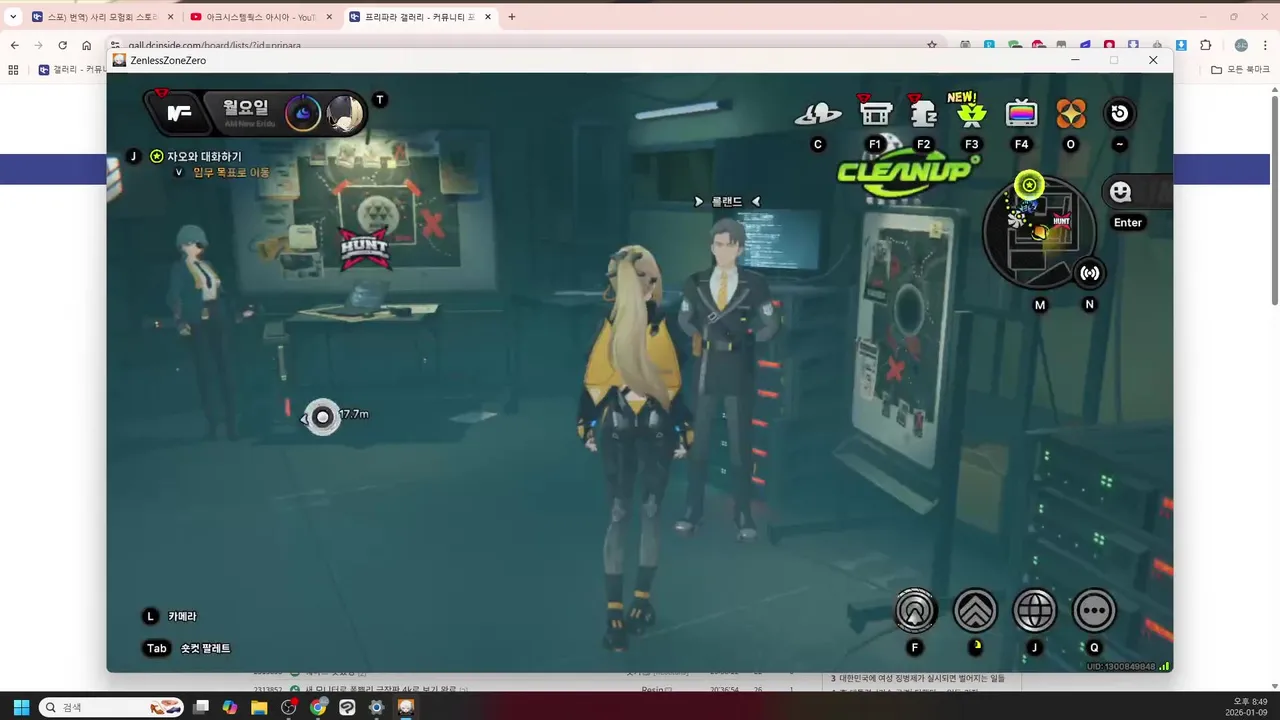Click the Chrome page vertical scrollbar

tap(1274, 200)
